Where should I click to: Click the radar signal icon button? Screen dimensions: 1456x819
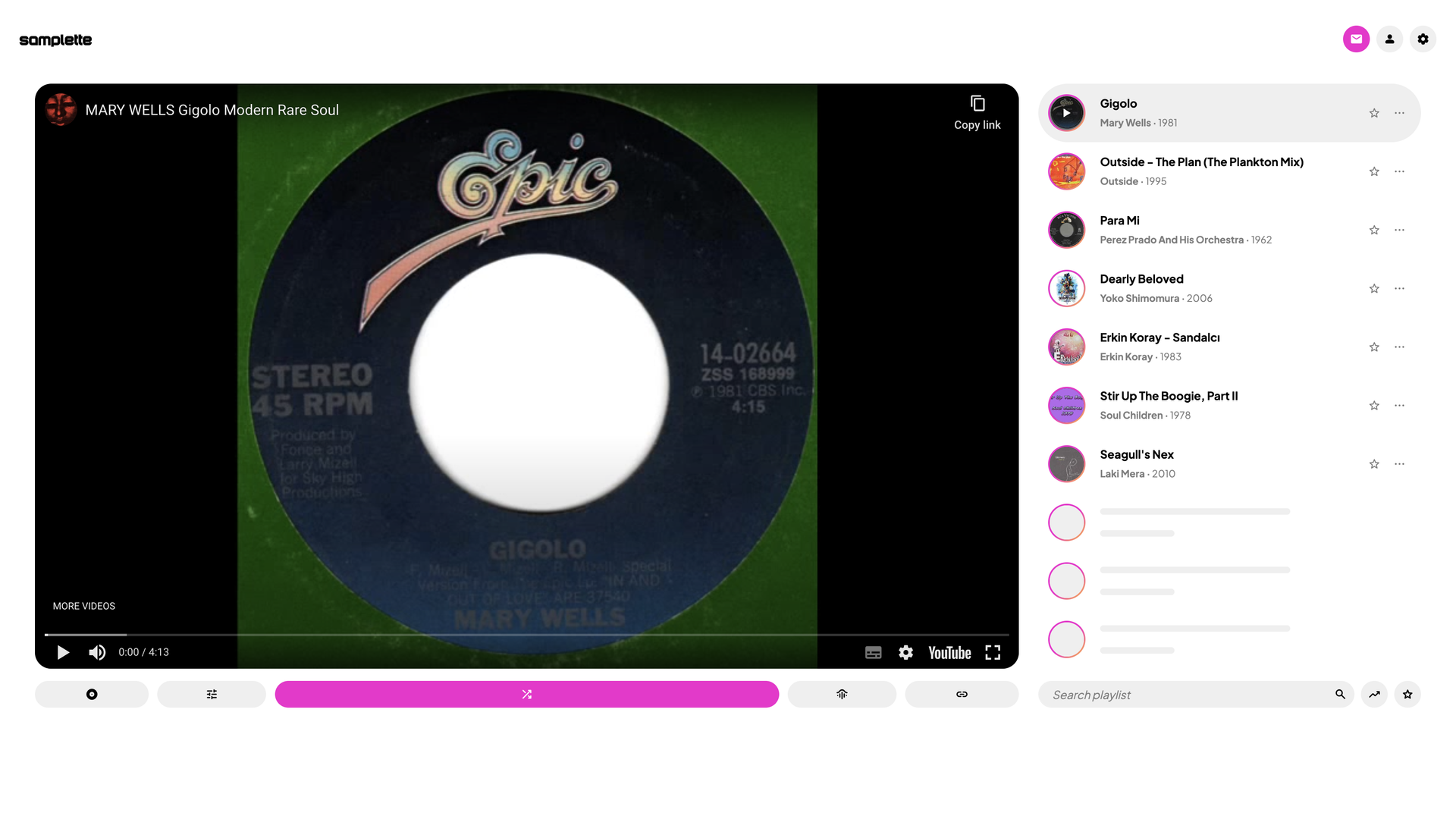point(842,694)
